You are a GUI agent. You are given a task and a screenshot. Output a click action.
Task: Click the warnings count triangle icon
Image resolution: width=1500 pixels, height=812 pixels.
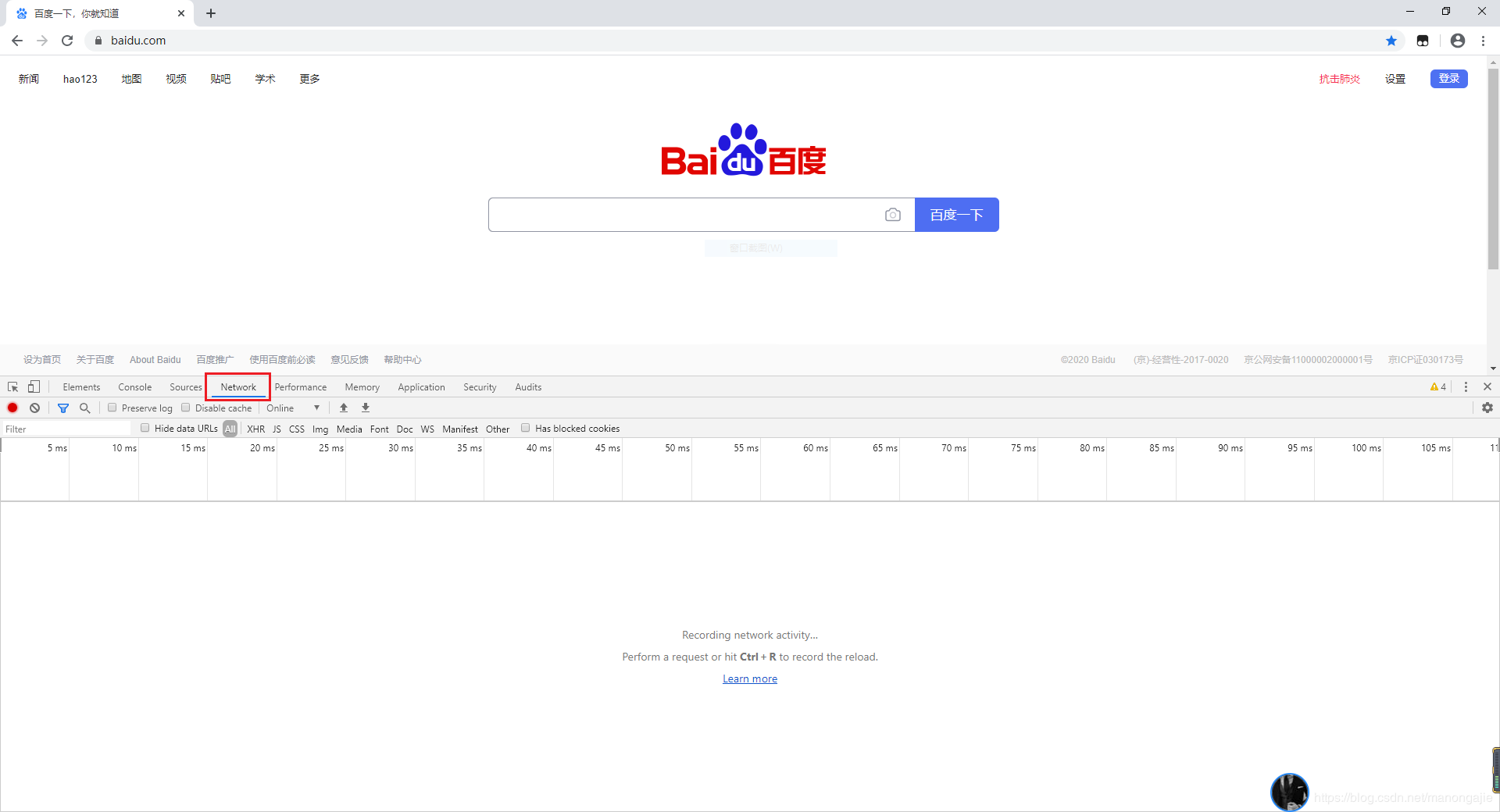1437,387
